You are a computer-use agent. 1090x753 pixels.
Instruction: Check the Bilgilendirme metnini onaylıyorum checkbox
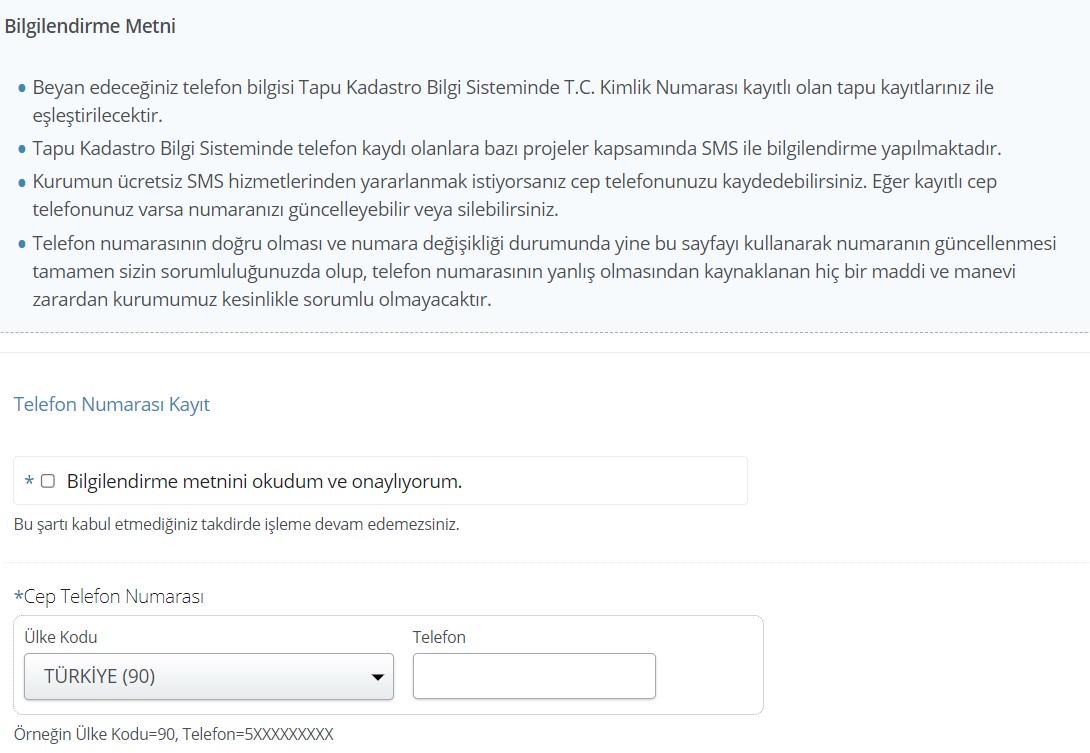click(48, 481)
